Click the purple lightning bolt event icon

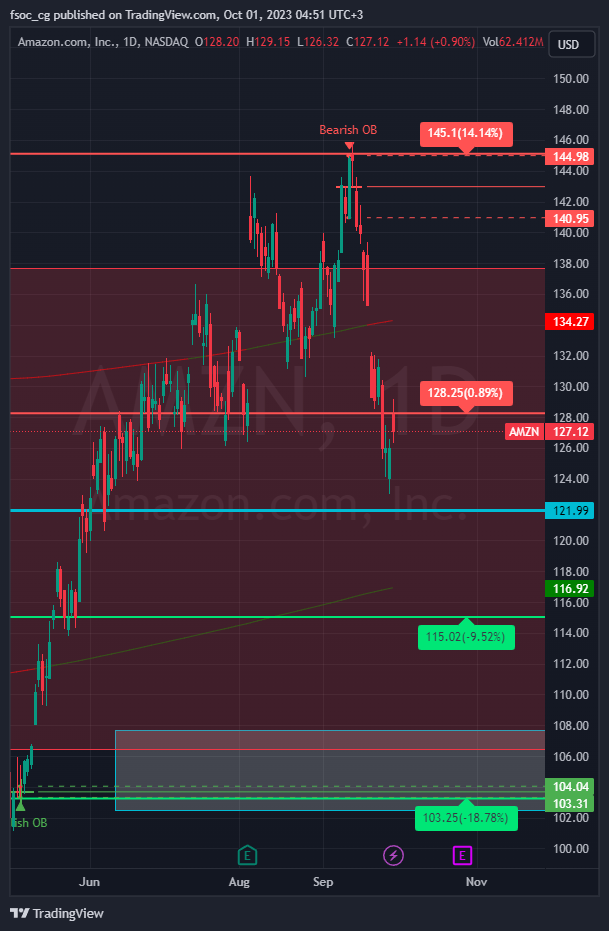393,856
